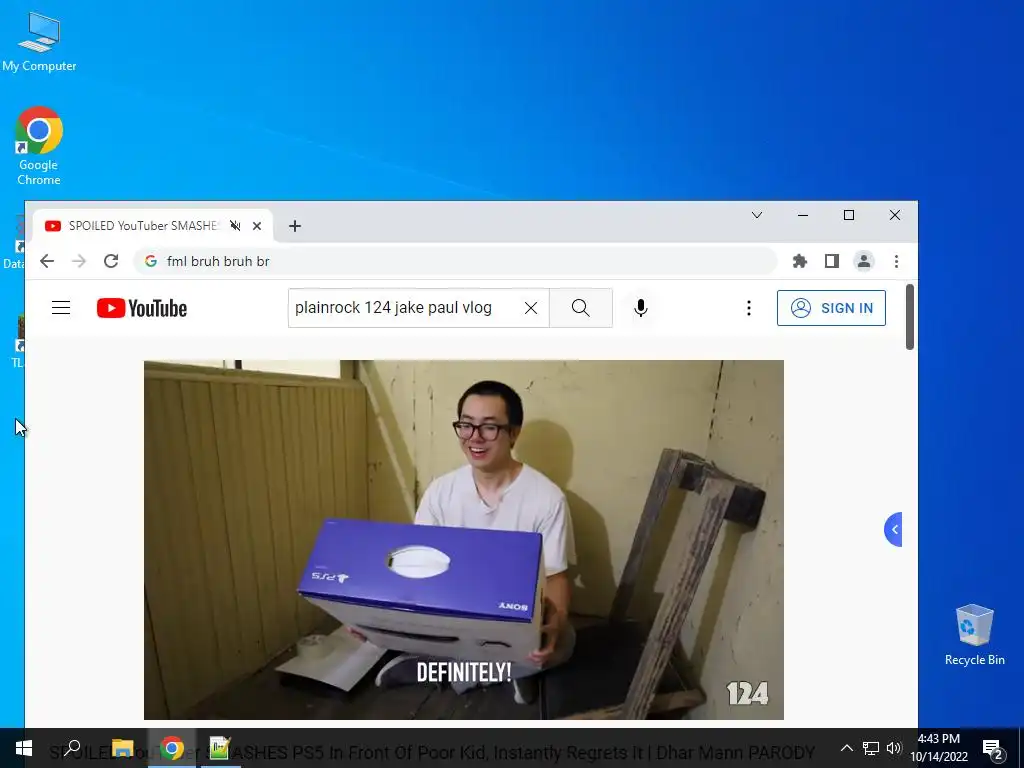Open the Chrome tab search dropdown arrow
This screenshot has height=768, width=1024.
point(757,215)
